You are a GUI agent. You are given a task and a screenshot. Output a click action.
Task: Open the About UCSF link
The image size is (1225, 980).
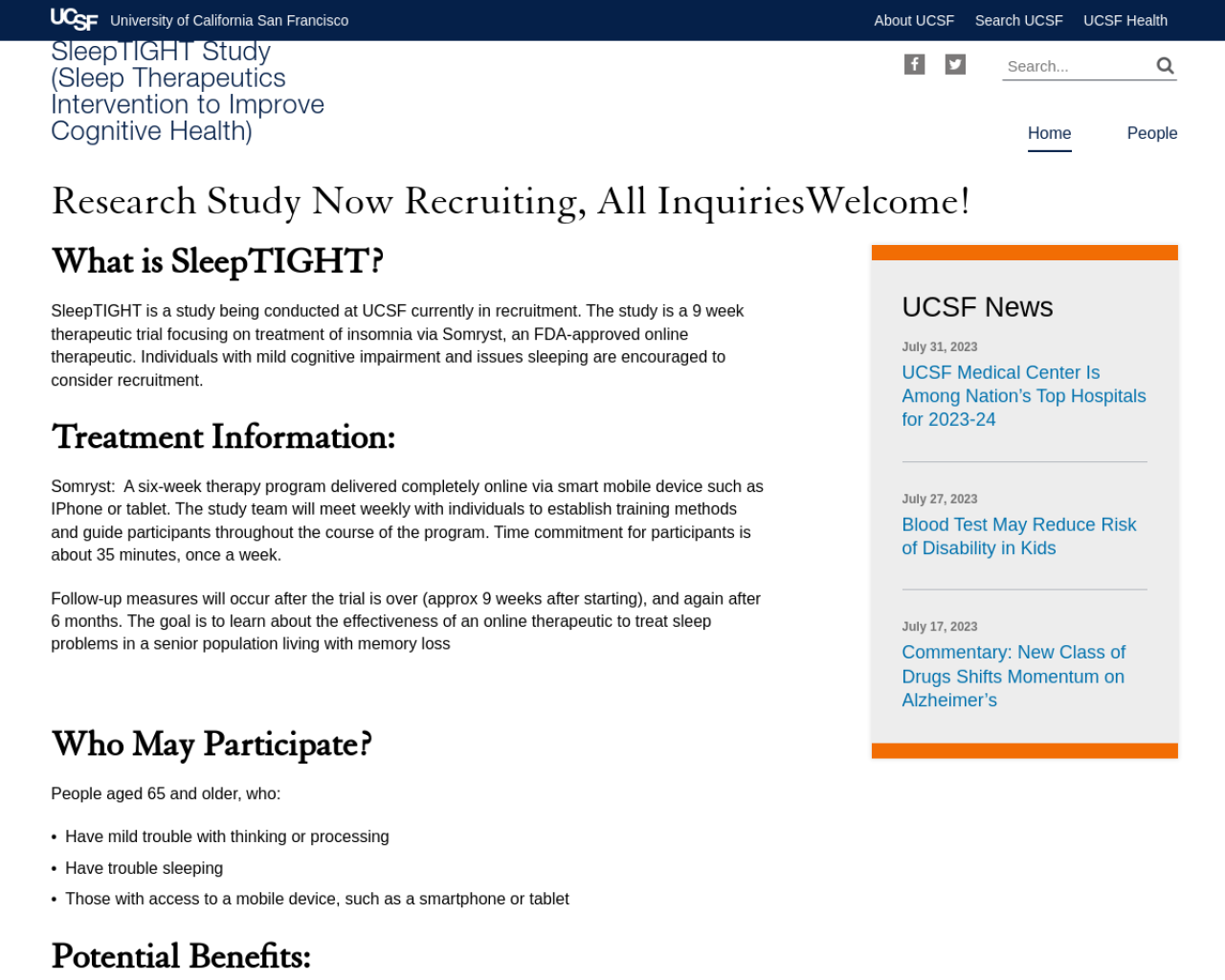[914, 20]
